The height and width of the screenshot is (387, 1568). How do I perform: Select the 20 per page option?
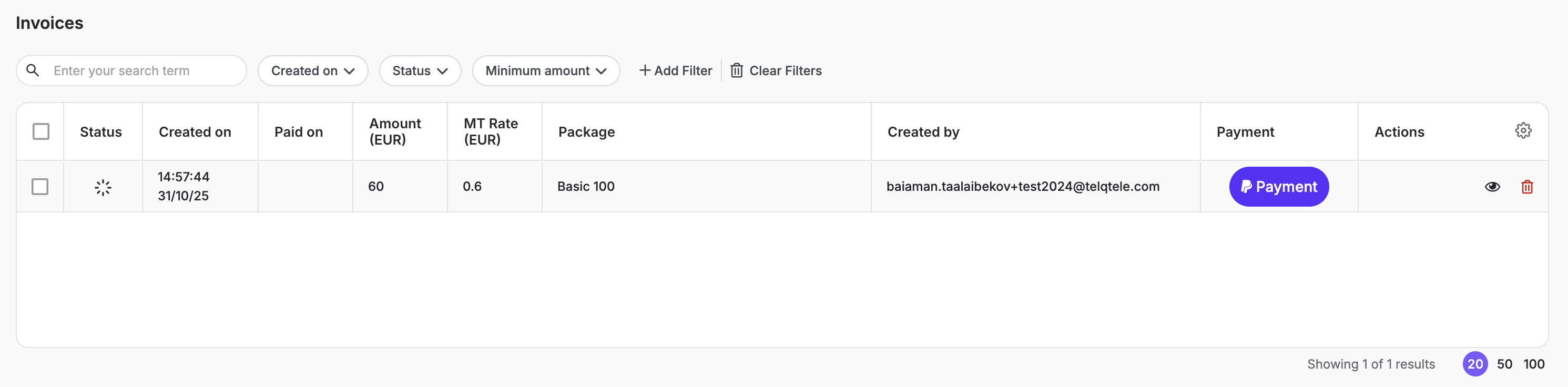[1475, 364]
